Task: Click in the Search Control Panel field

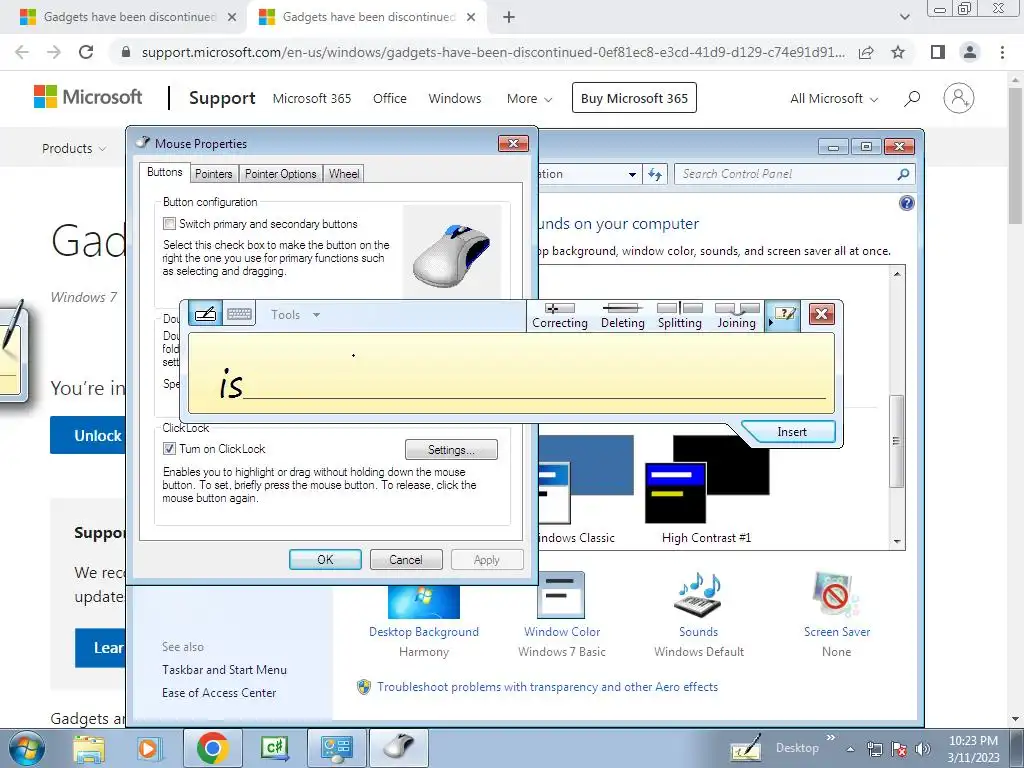Action: point(787,174)
